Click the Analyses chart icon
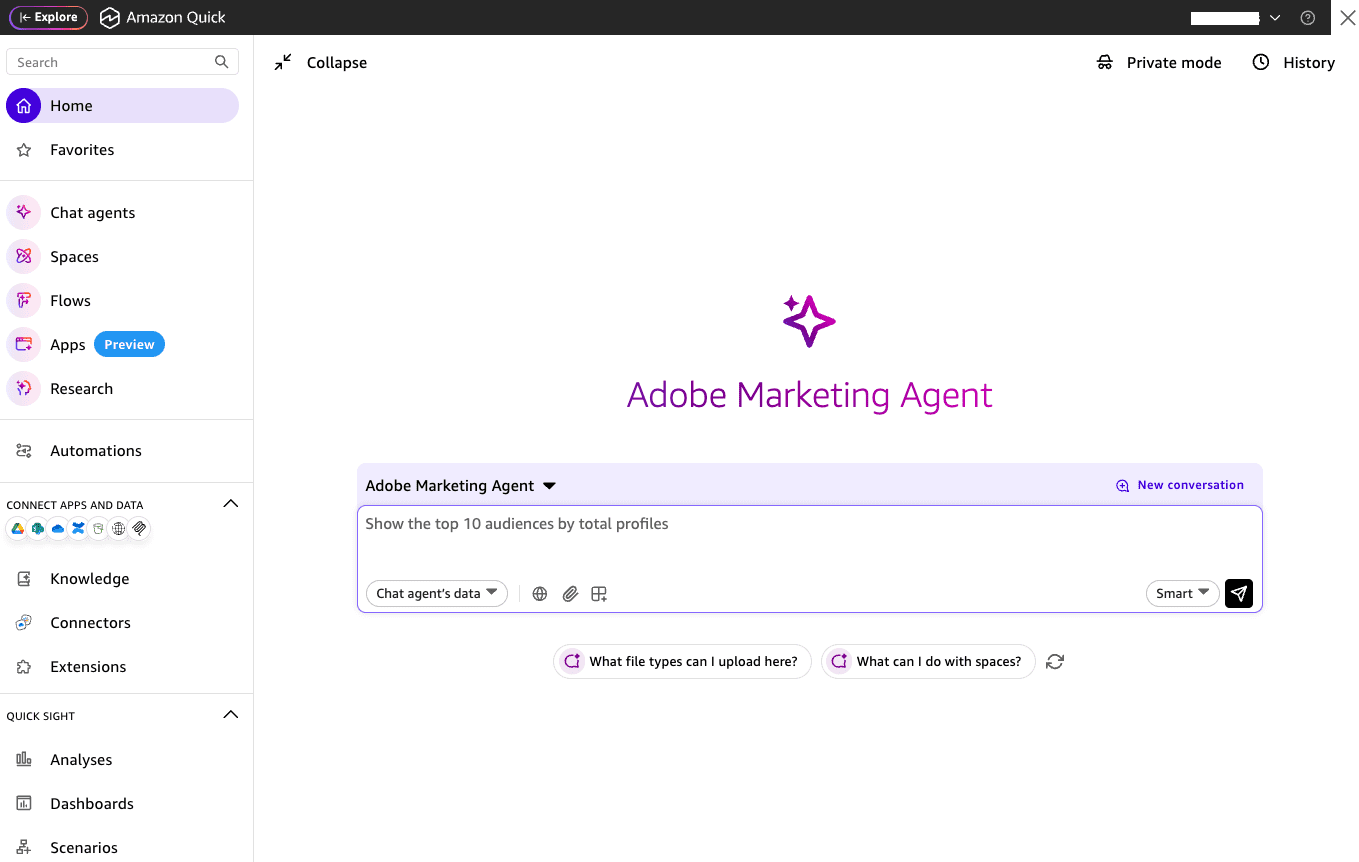 click(x=24, y=760)
